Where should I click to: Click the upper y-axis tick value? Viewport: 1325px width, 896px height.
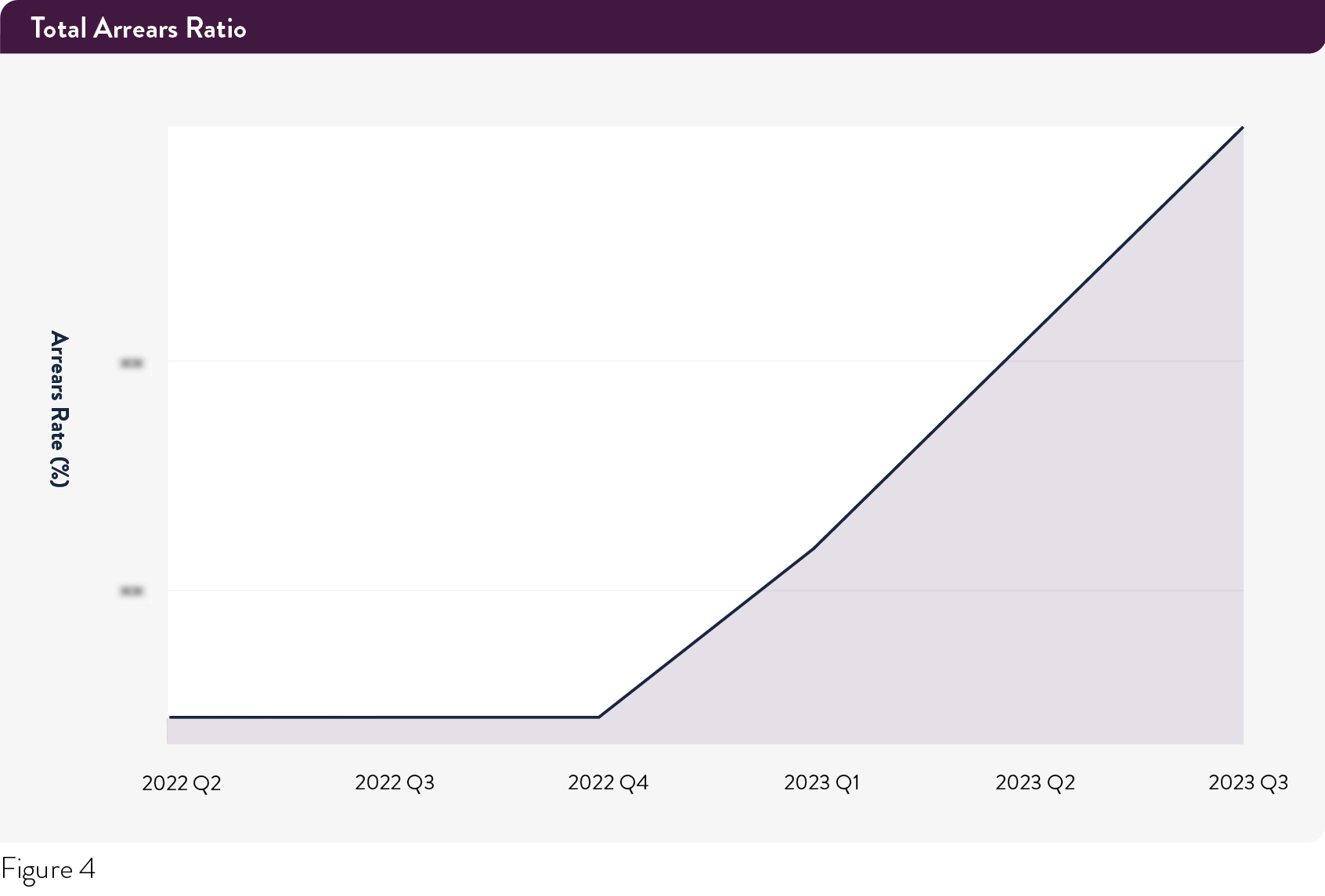pos(130,362)
